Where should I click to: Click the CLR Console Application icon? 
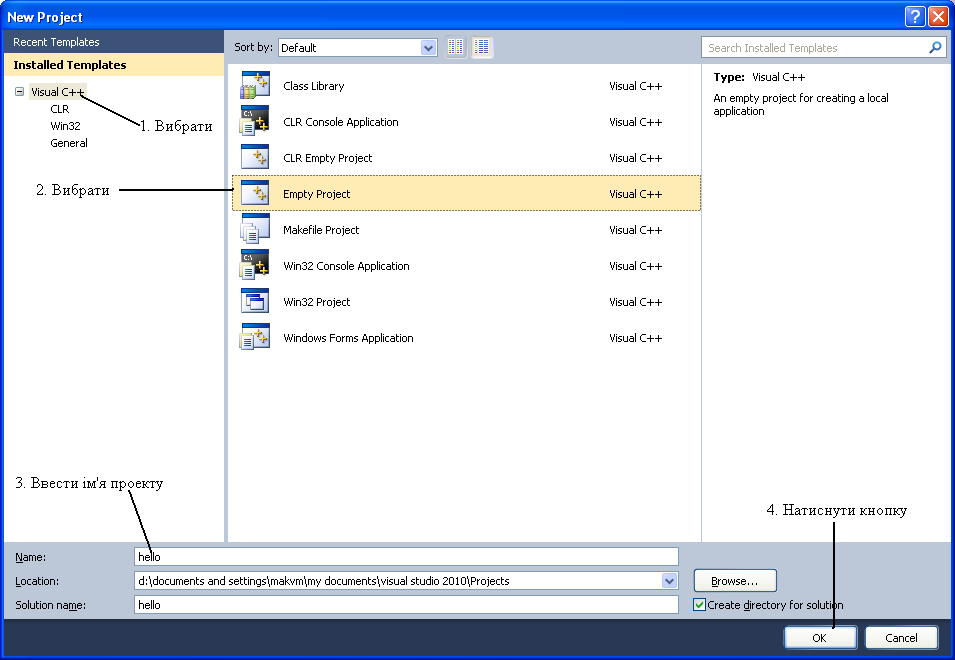tap(255, 121)
